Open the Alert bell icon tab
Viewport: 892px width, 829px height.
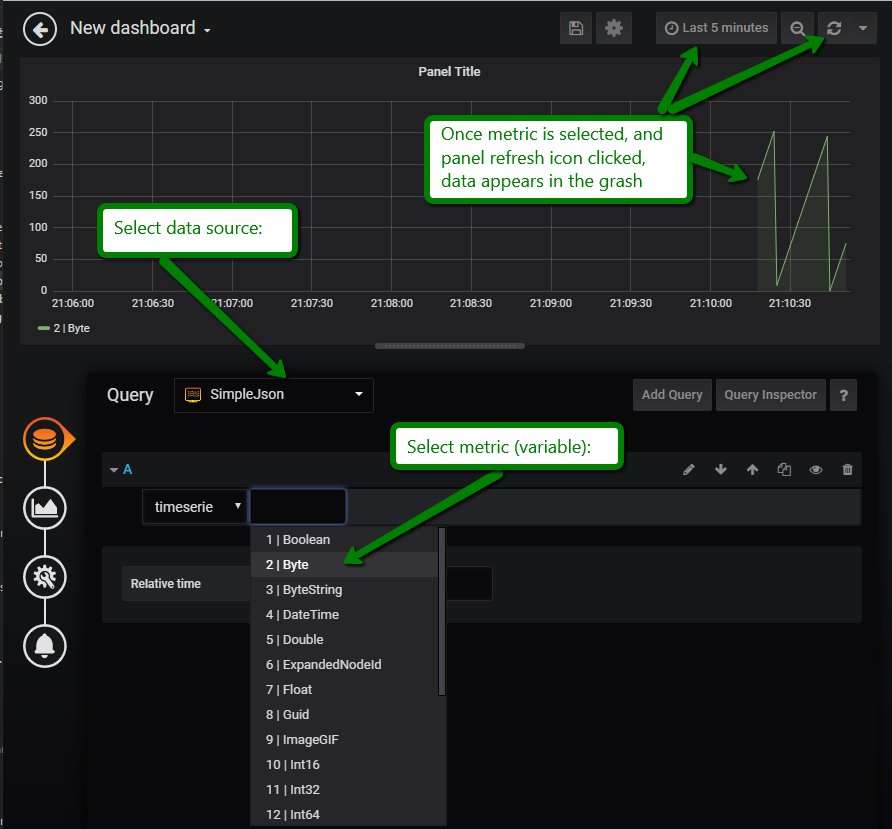[x=45, y=645]
